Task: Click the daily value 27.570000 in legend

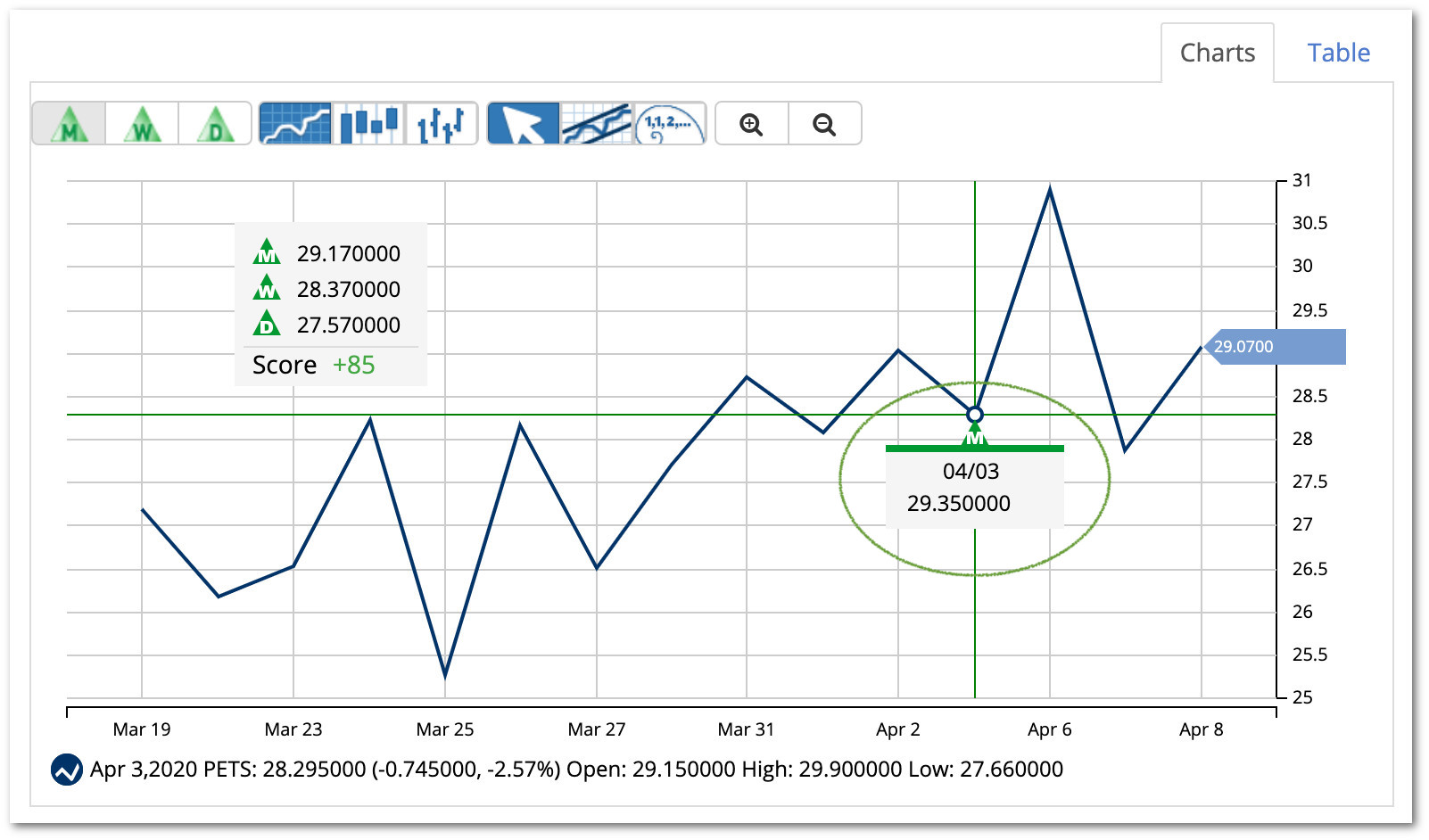Action: pyautogui.click(x=349, y=325)
